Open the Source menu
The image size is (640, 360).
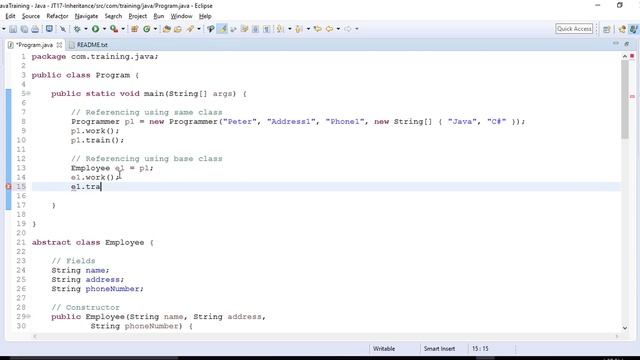[31, 16]
